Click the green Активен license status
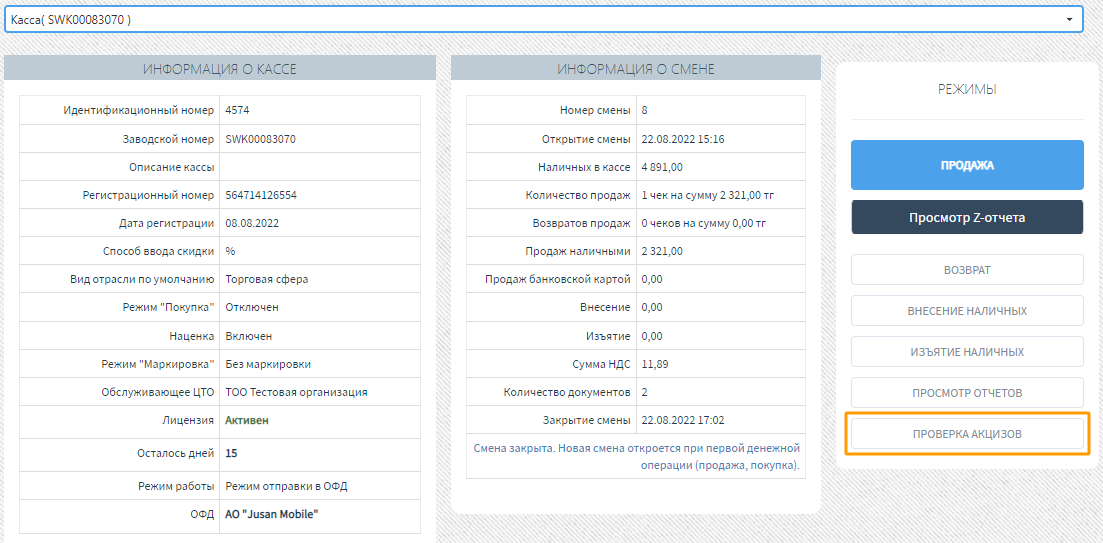 click(247, 421)
